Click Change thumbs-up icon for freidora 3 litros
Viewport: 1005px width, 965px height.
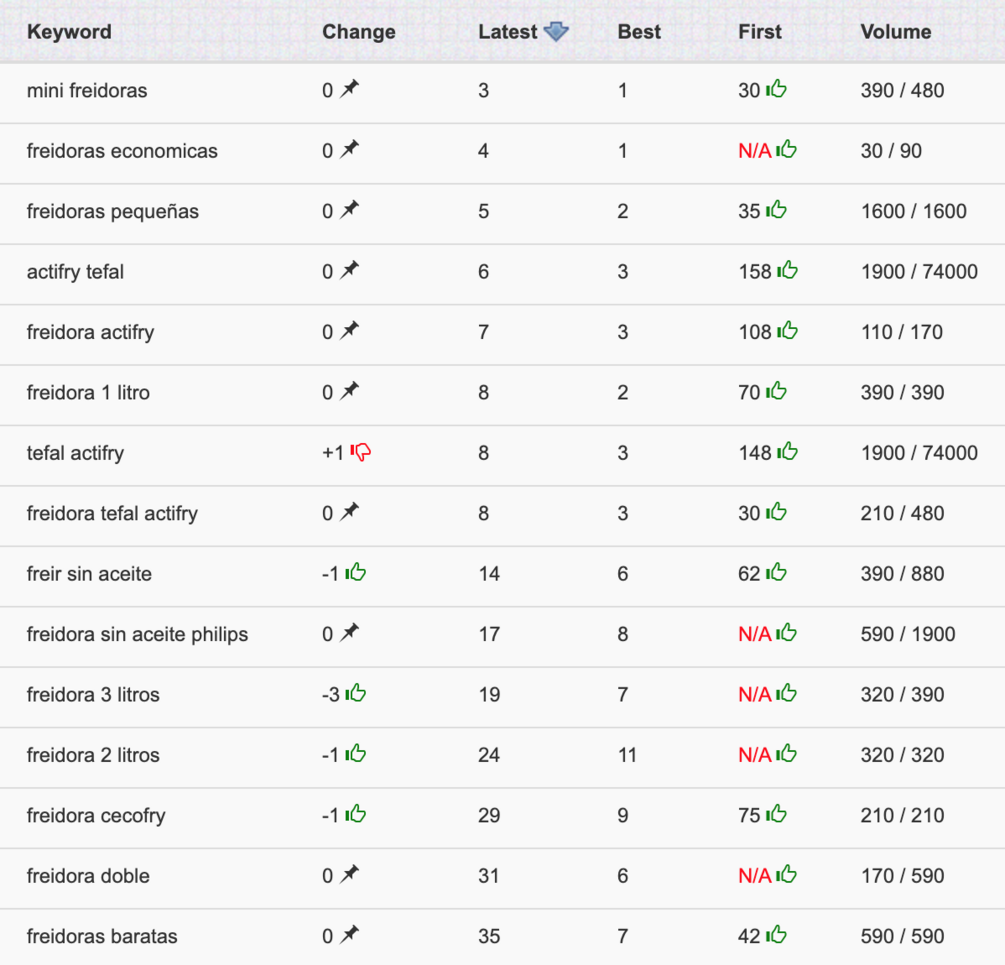point(356,693)
